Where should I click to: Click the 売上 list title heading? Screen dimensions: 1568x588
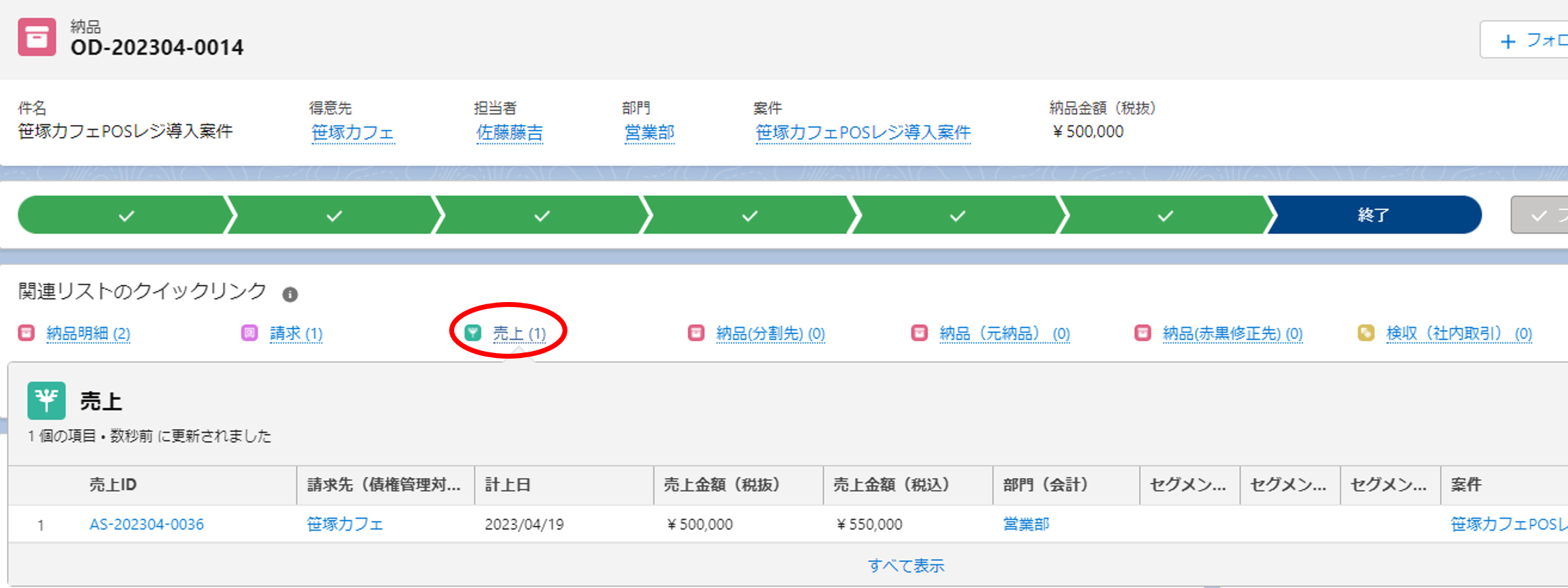pyautogui.click(x=101, y=401)
